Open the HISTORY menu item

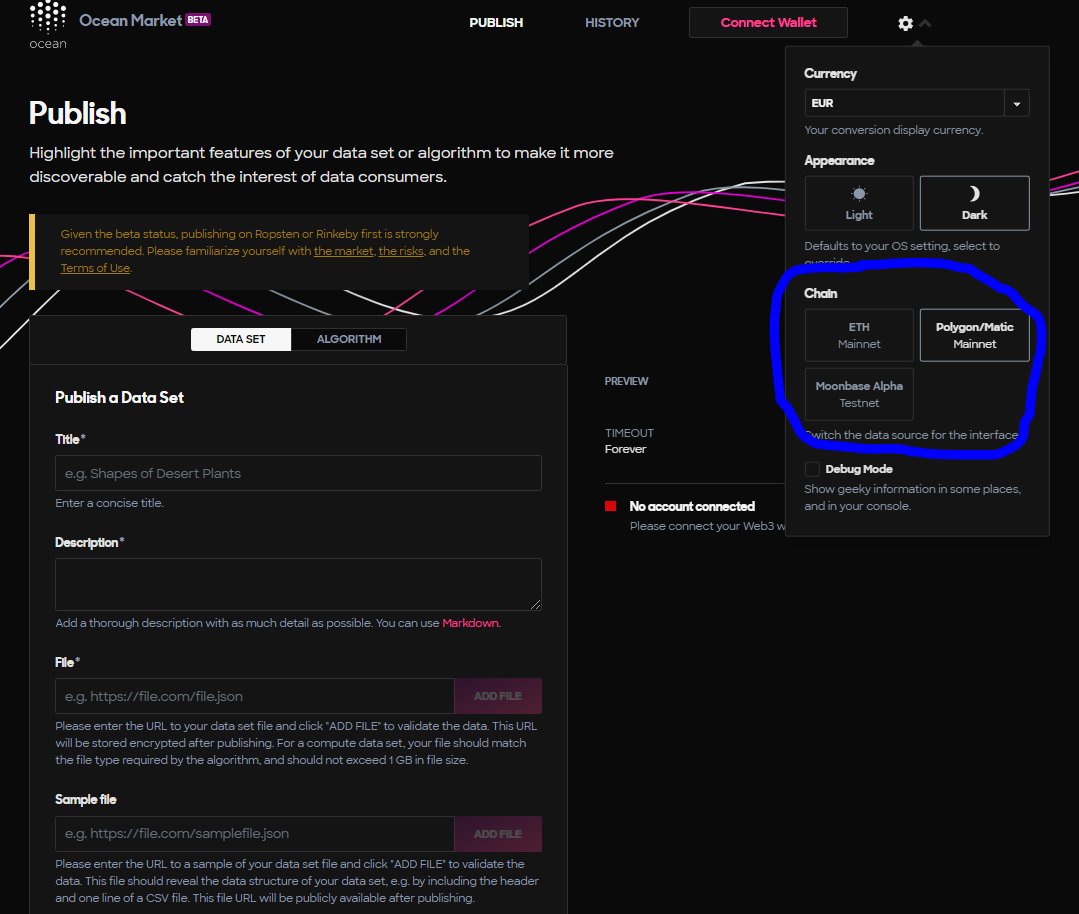(612, 23)
